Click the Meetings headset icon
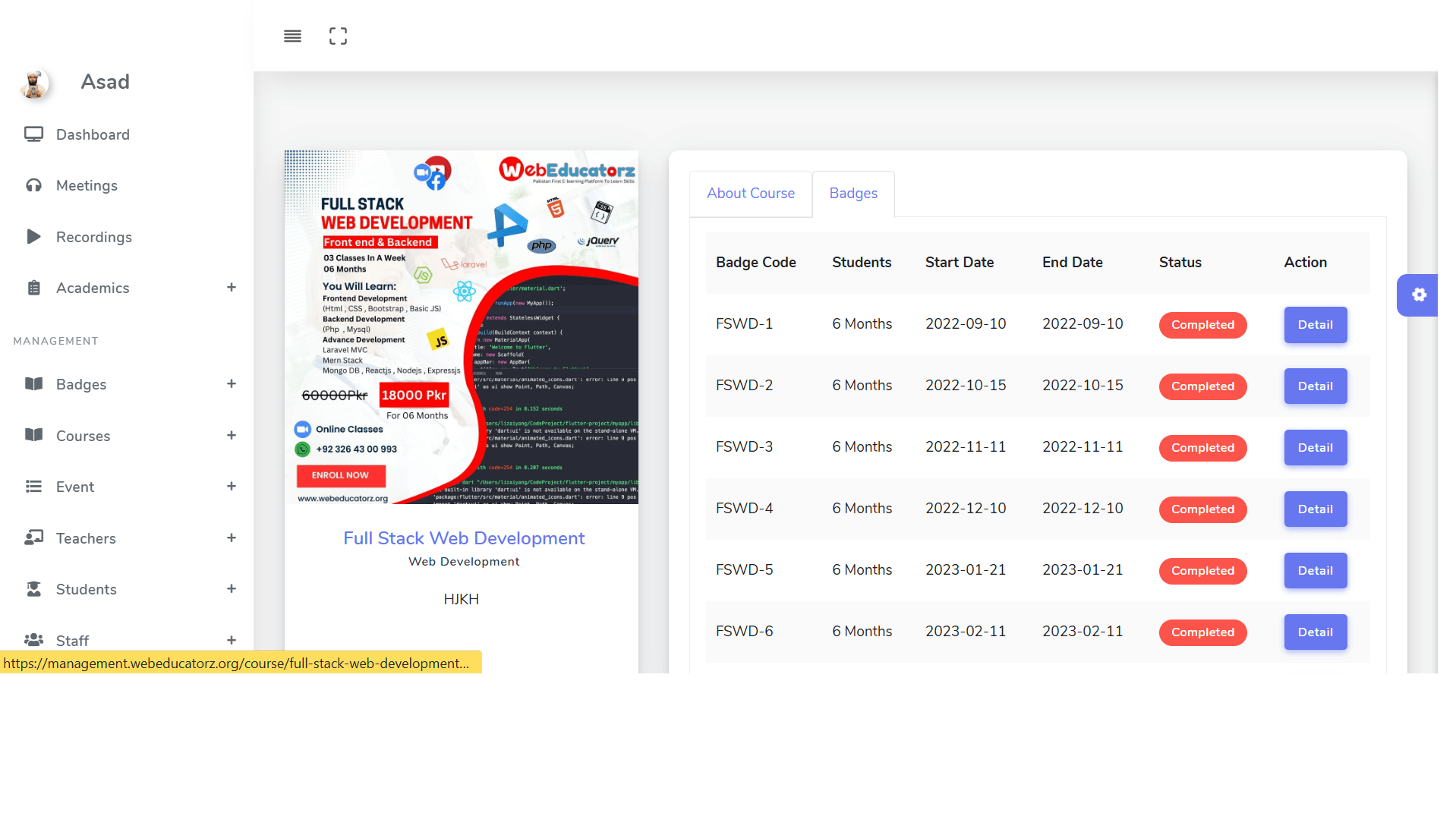Image resolution: width=1456 pixels, height=826 pixels. point(33,185)
